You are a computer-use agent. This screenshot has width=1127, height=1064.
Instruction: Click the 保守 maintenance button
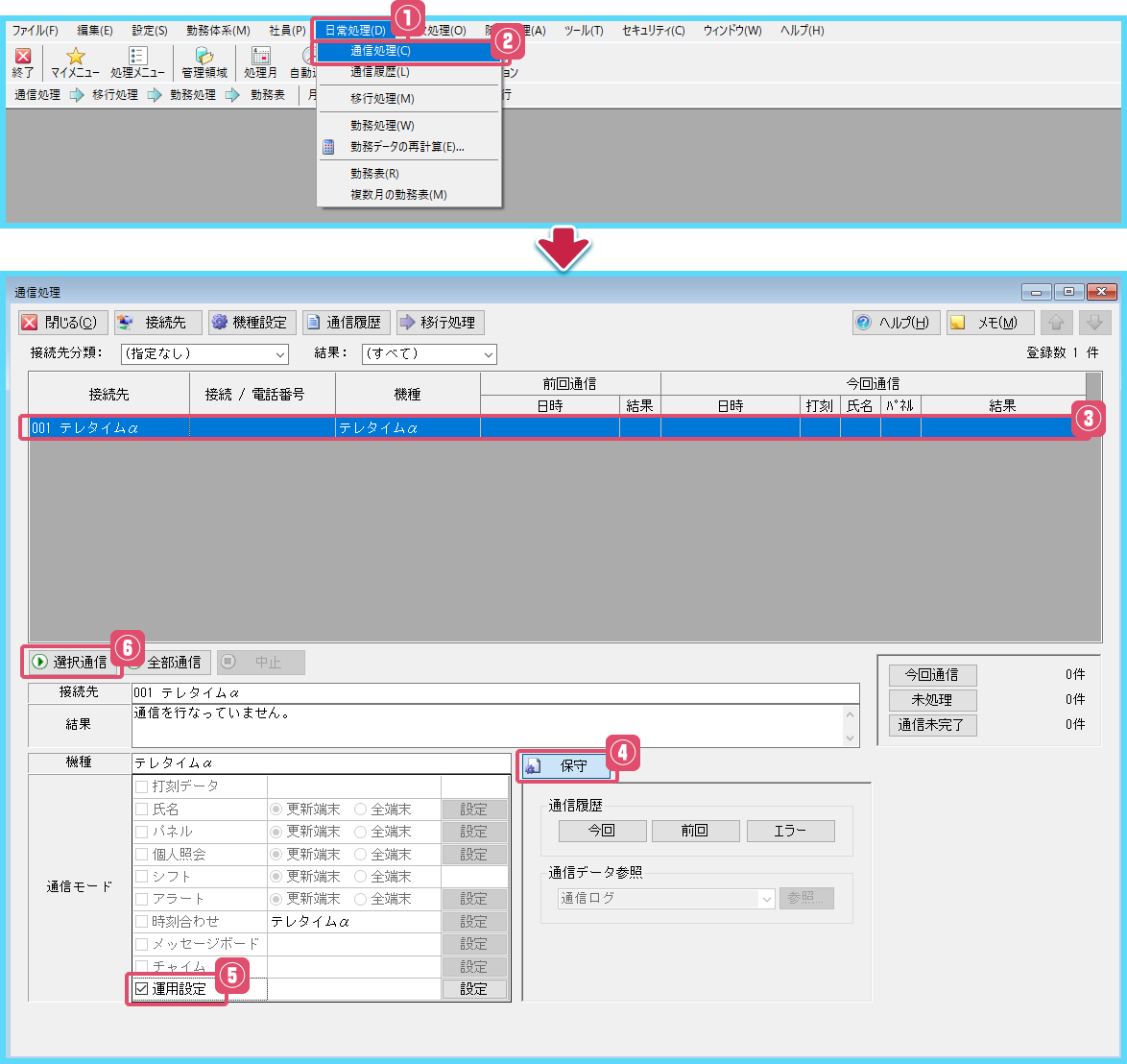coord(565,766)
